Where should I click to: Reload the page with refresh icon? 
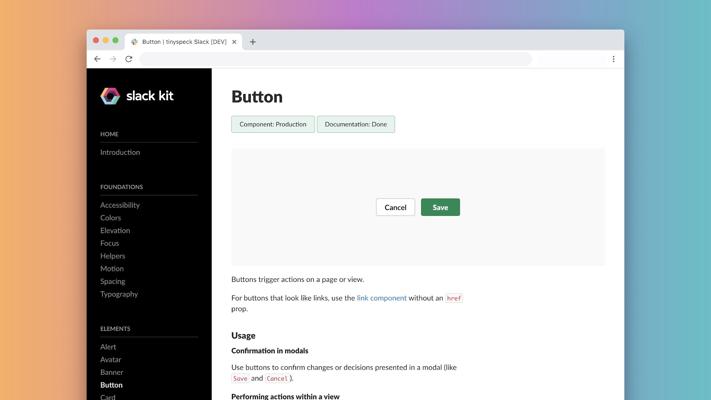pyautogui.click(x=129, y=59)
